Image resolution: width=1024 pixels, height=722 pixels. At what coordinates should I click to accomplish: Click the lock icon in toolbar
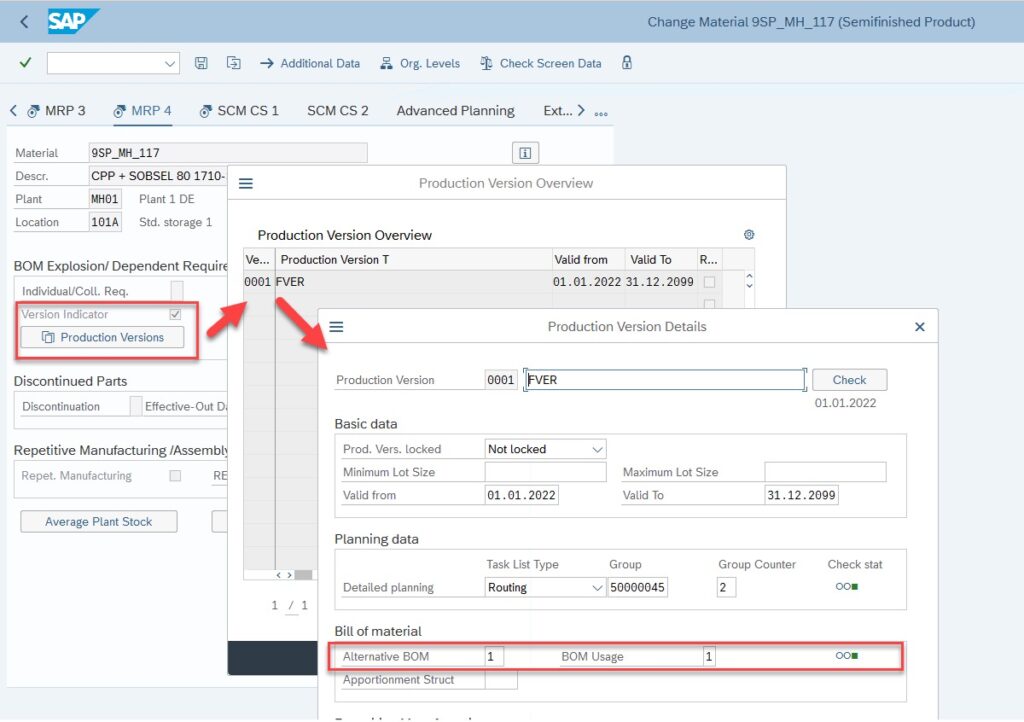tap(627, 63)
